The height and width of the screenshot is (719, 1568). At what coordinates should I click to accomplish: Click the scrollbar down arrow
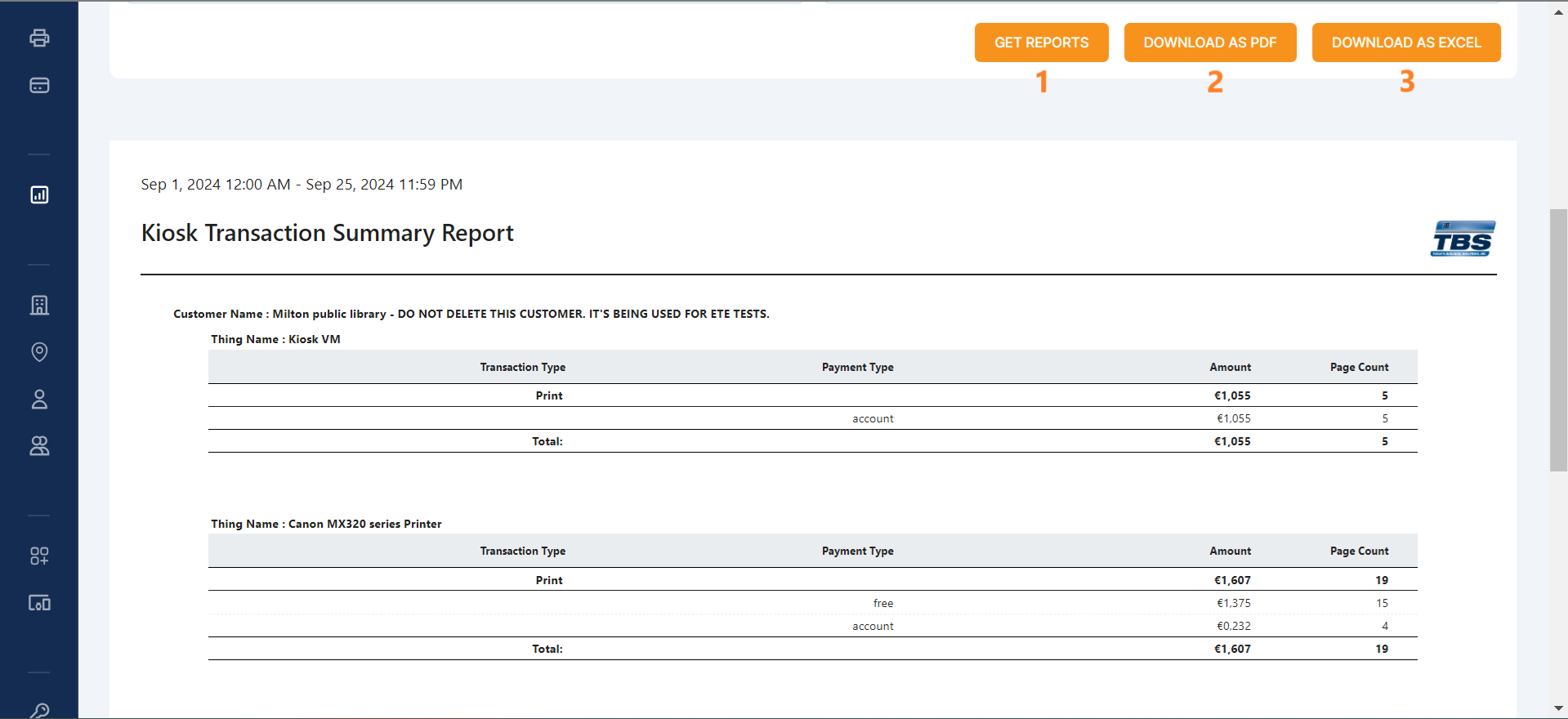click(x=1558, y=708)
